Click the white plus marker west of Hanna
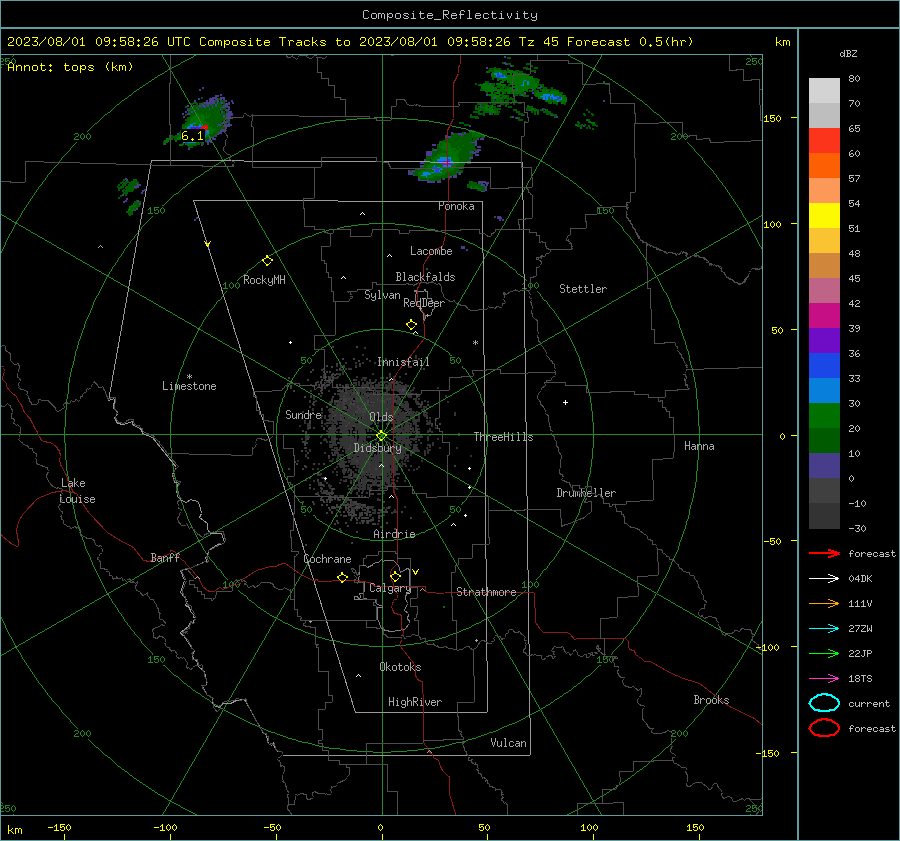Screen dimensions: 900x841 [x=565, y=402]
